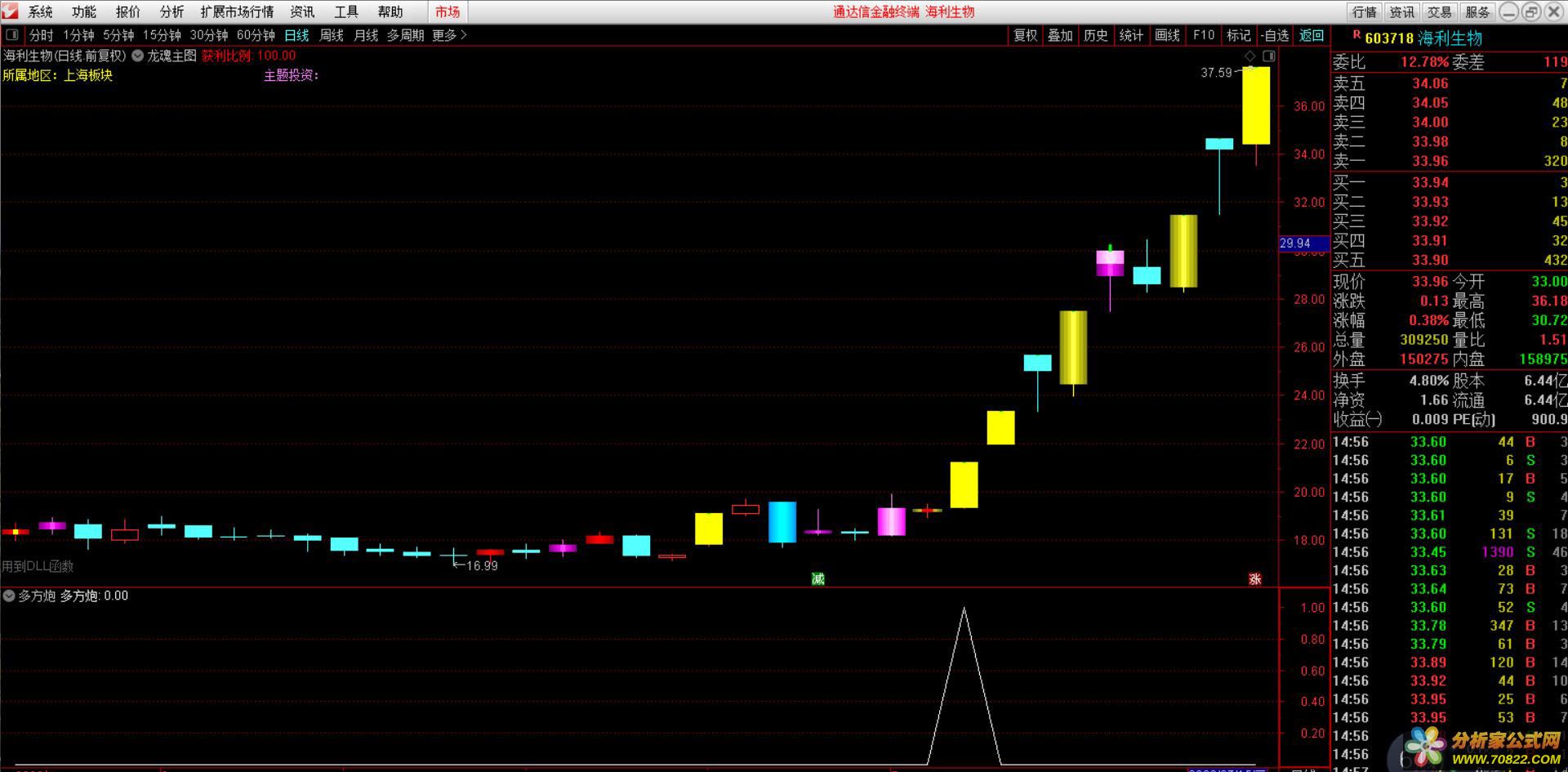Image resolution: width=1568 pixels, height=772 pixels.
Task: Open the 报价 menu
Action: tap(127, 11)
